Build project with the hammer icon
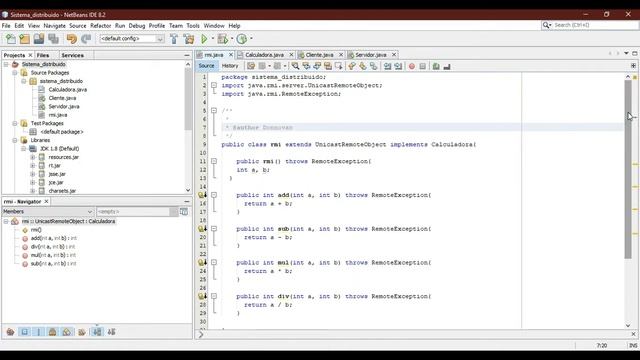640x360 pixels. [174, 39]
